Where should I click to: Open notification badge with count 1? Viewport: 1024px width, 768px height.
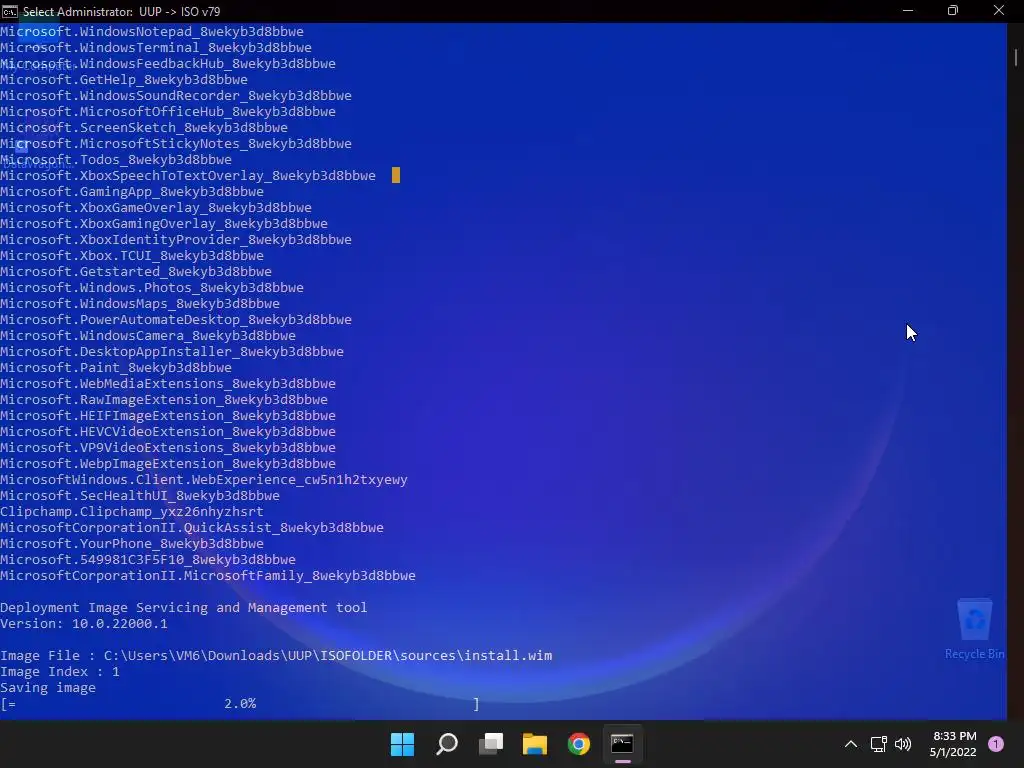coord(996,744)
